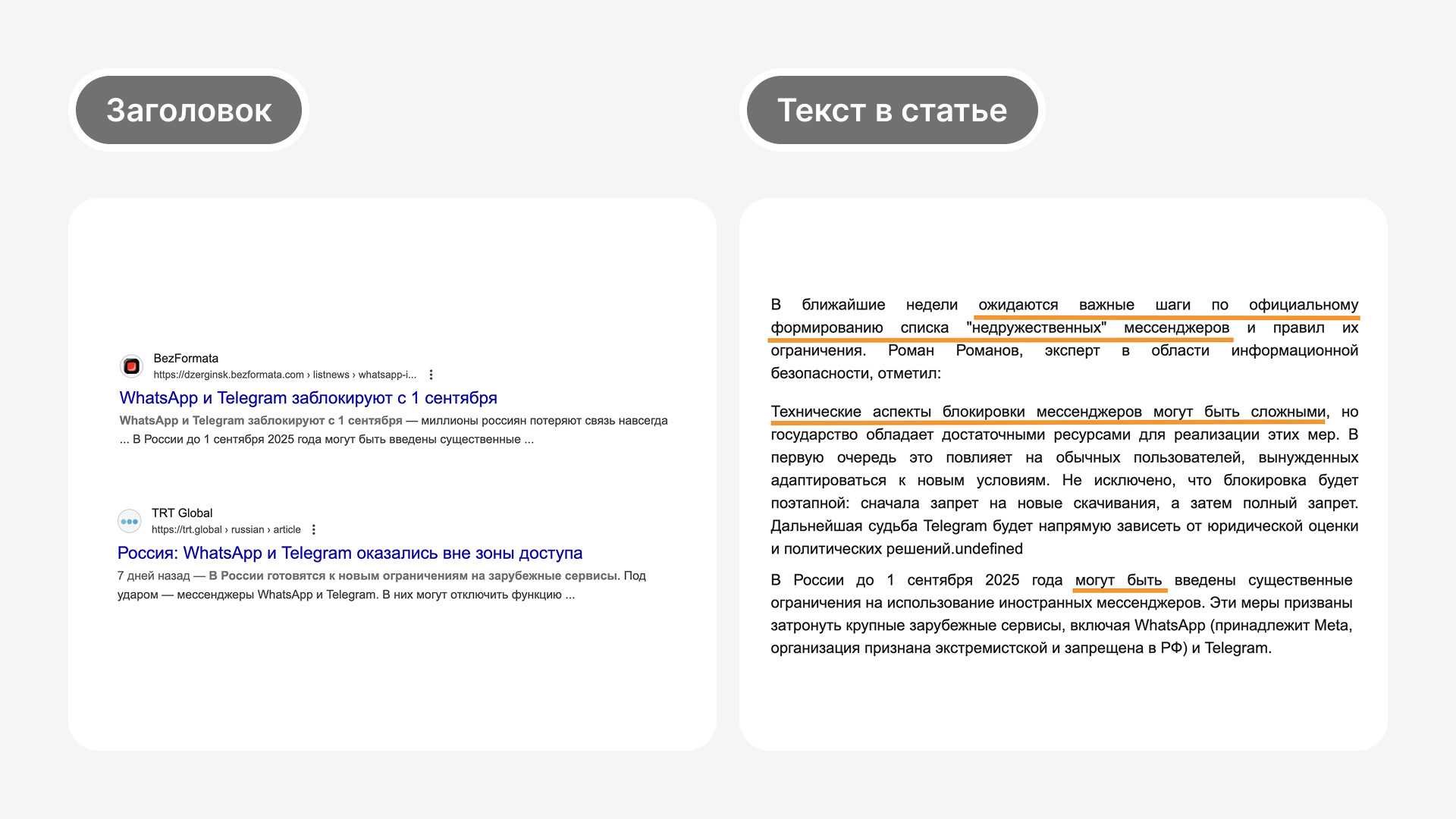Click the text 'политических решений.undefined'
This screenshot has width=1456, height=819.
pyautogui.click(x=903, y=548)
